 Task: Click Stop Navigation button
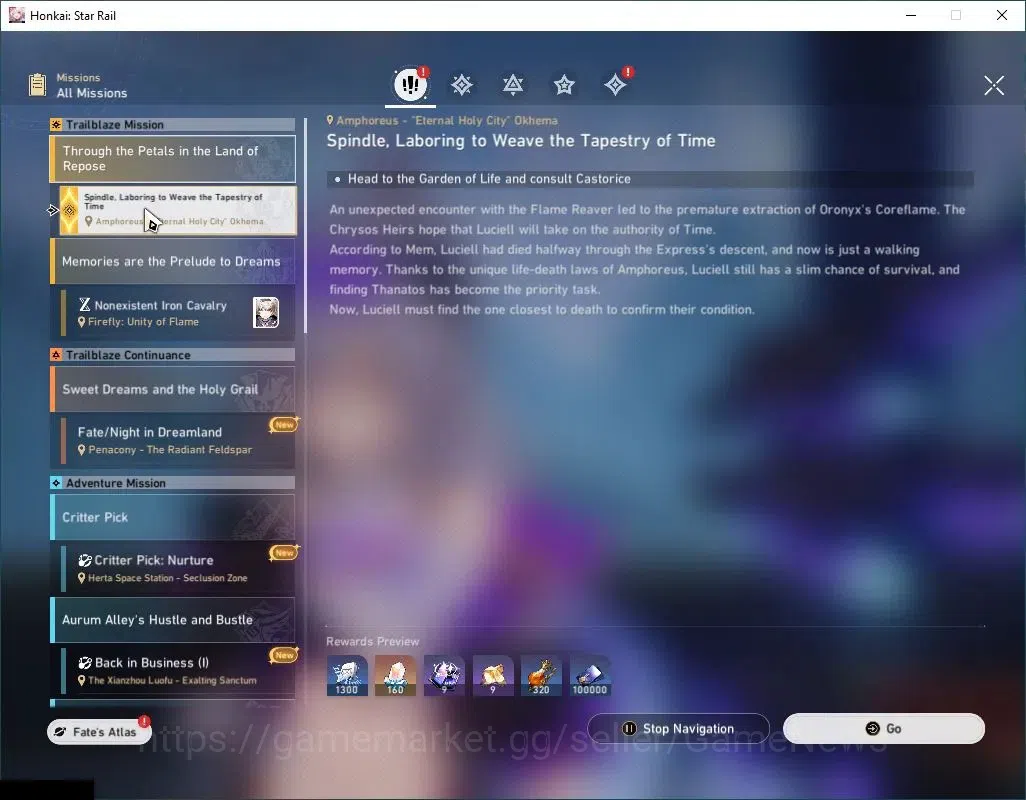pos(679,728)
